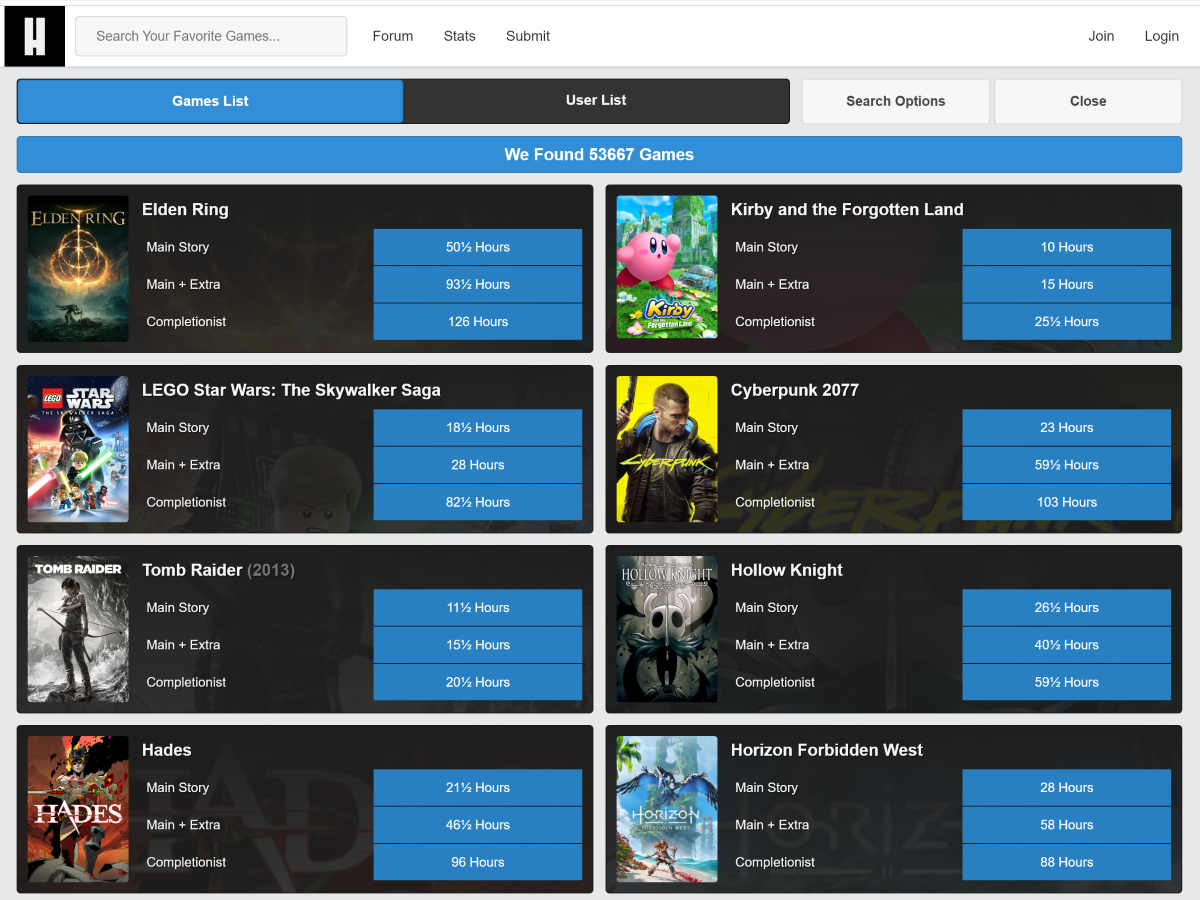The height and width of the screenshot is (900, 1200).
Task: Open the Elden Ring cover thumbnail
Action: (x=78, y=268)
